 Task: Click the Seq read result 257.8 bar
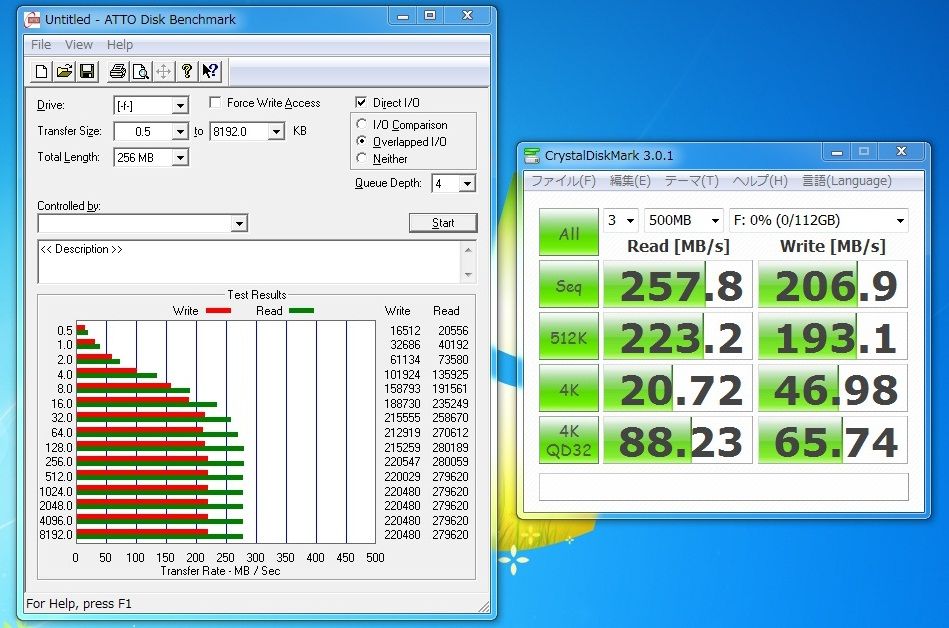(678, 285)
